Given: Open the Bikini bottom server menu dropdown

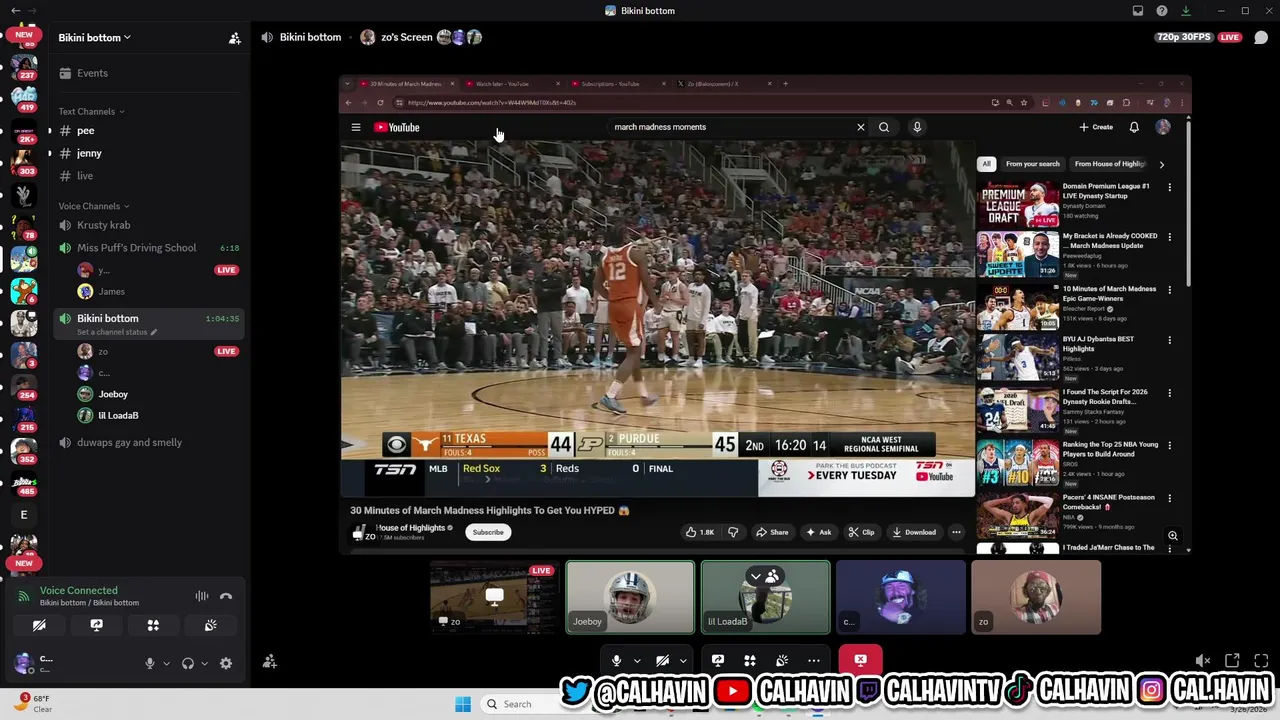Looking at the screenshot, I should coord(94,38).
